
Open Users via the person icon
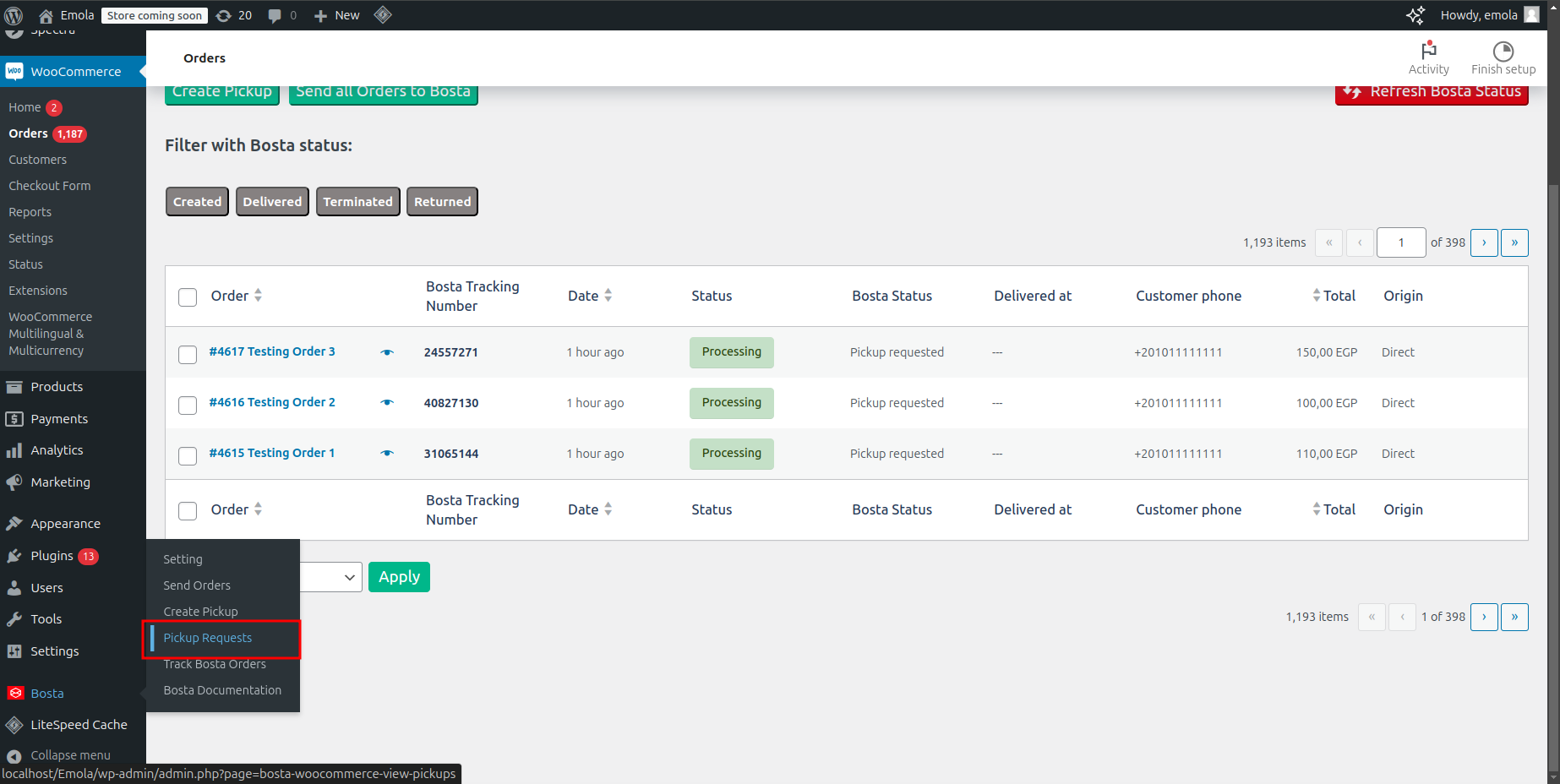(x=14, y=588)
